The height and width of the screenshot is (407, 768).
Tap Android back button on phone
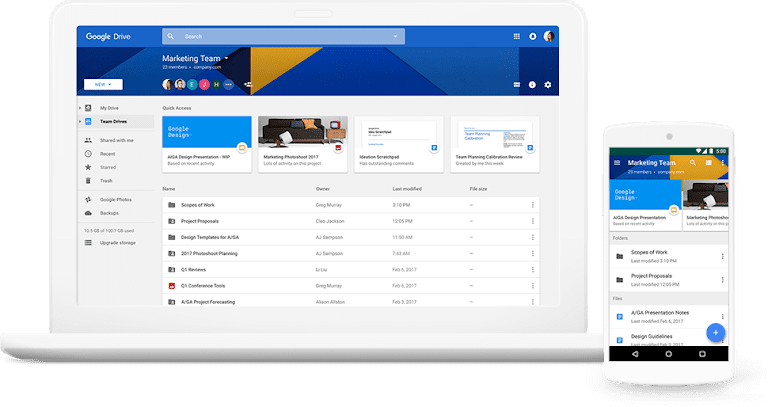pyautogui.click(x=635, y=354)
